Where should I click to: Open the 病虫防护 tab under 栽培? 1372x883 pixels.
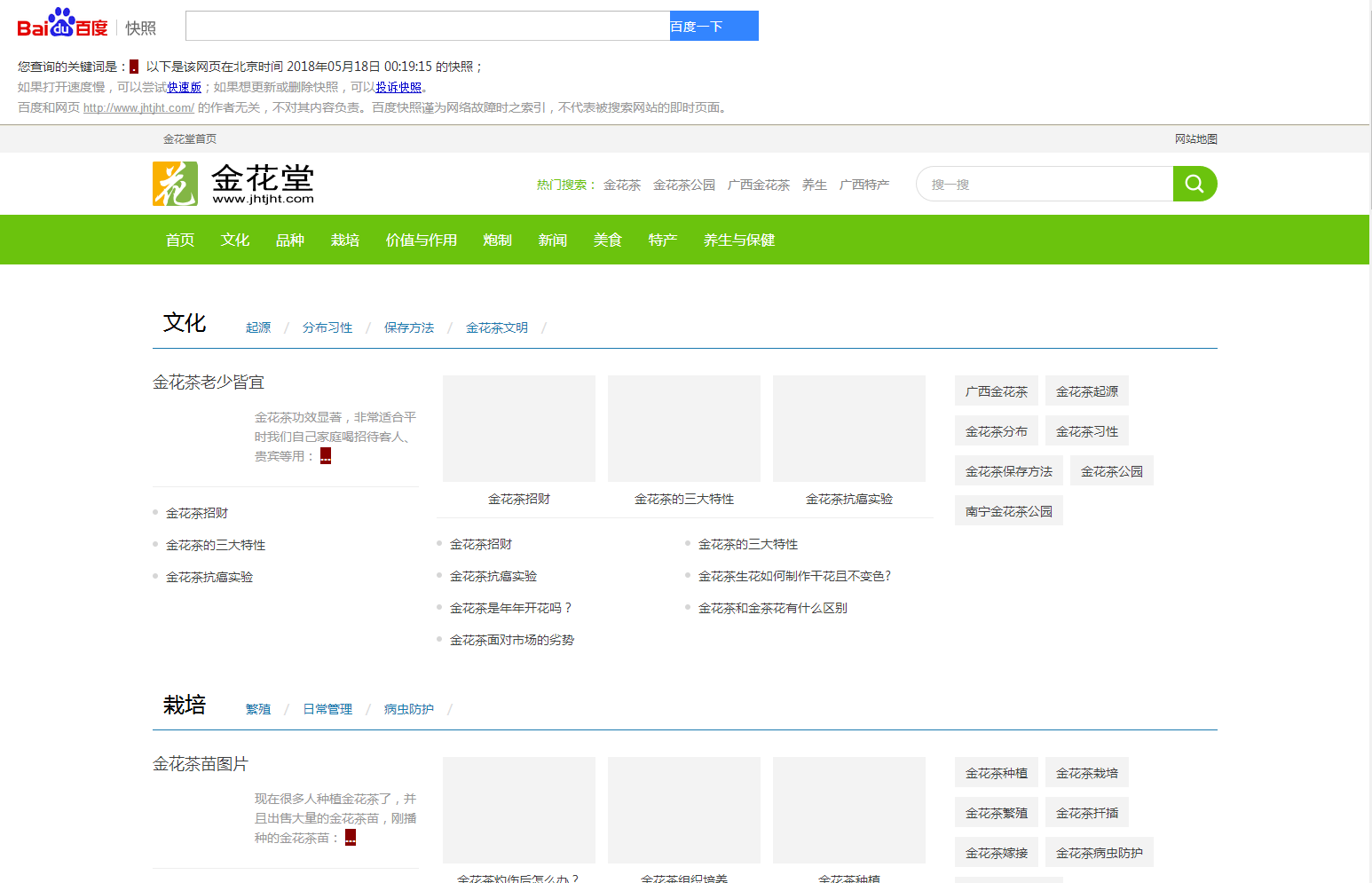click(x=407, y=708)
